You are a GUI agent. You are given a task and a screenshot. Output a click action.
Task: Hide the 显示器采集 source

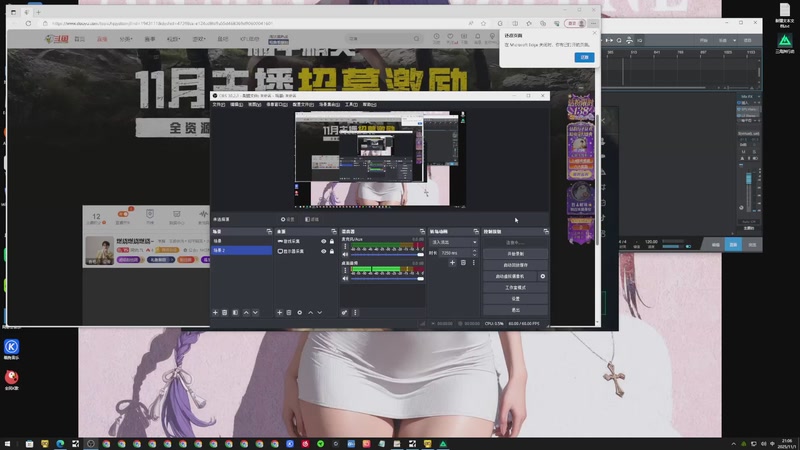(x=323, y=252)
